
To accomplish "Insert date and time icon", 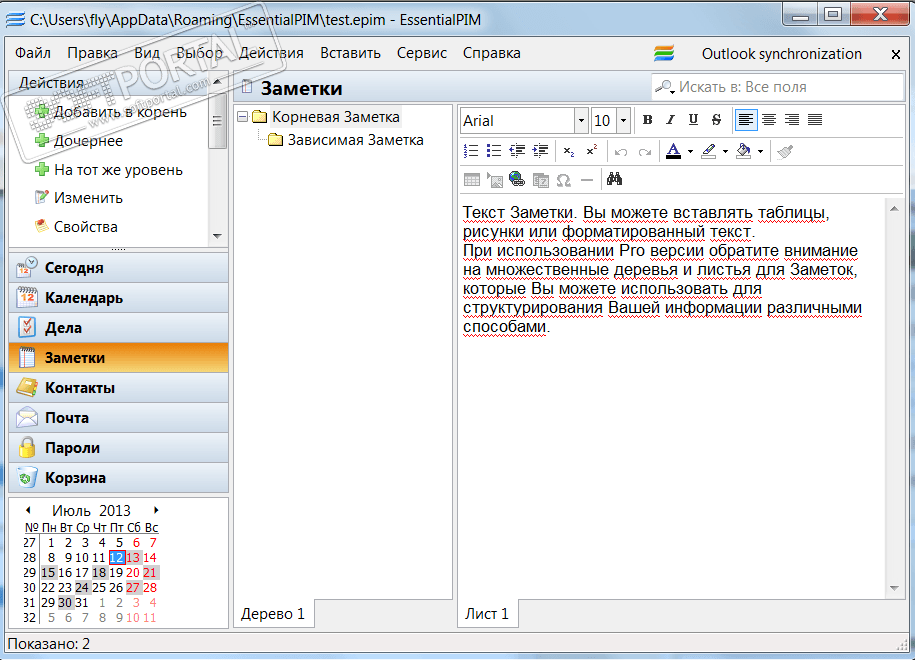I will click(x=540, y=180).
